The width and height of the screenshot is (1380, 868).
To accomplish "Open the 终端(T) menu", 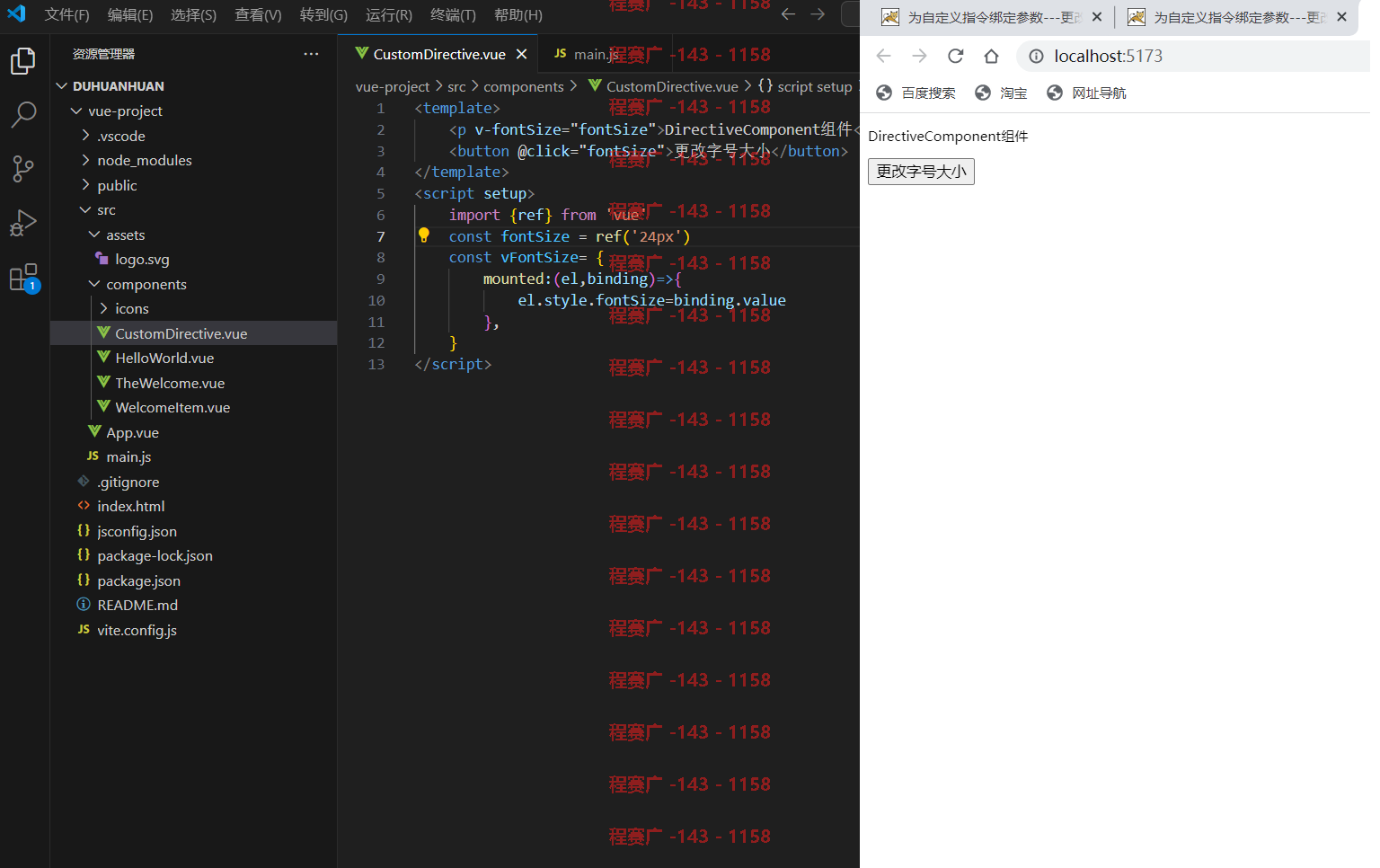I will (x=453, y=15).
